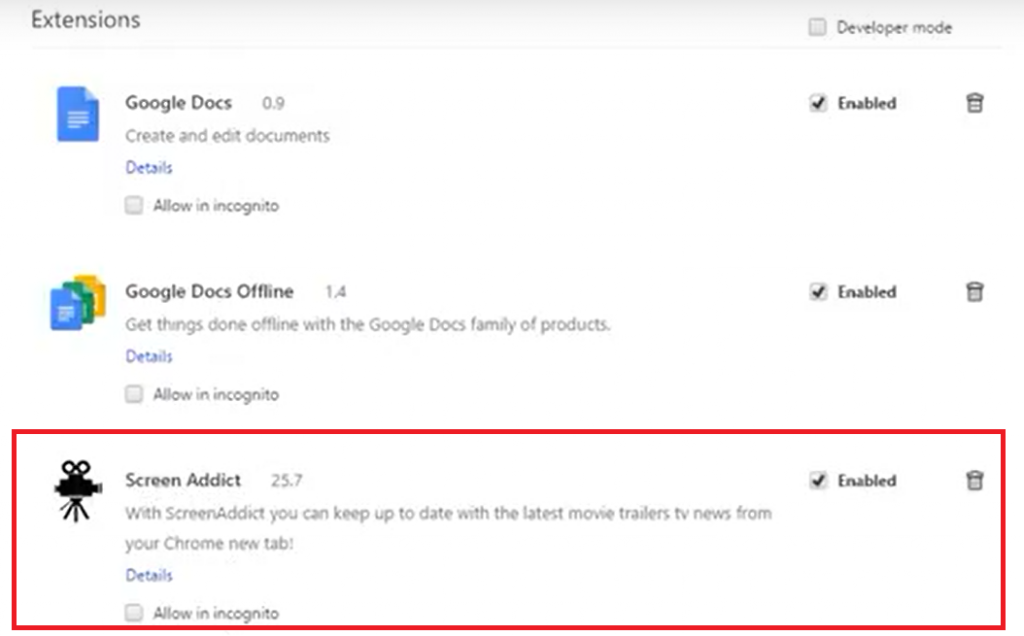Click the Google Docs extension name
This screenshot has width=1024, height=636.
tap(178, 103)
